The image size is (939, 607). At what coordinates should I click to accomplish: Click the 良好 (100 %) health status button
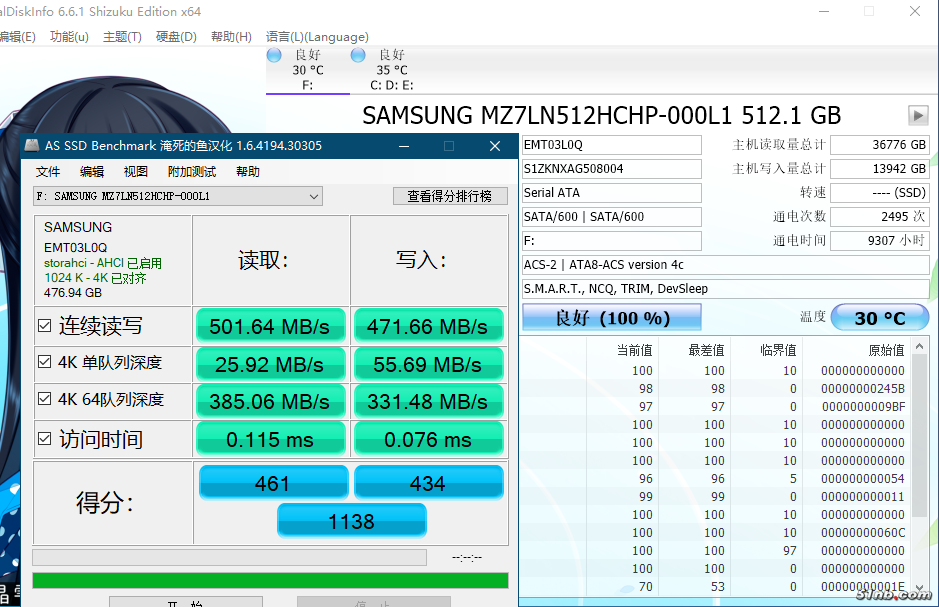(612, 318)
